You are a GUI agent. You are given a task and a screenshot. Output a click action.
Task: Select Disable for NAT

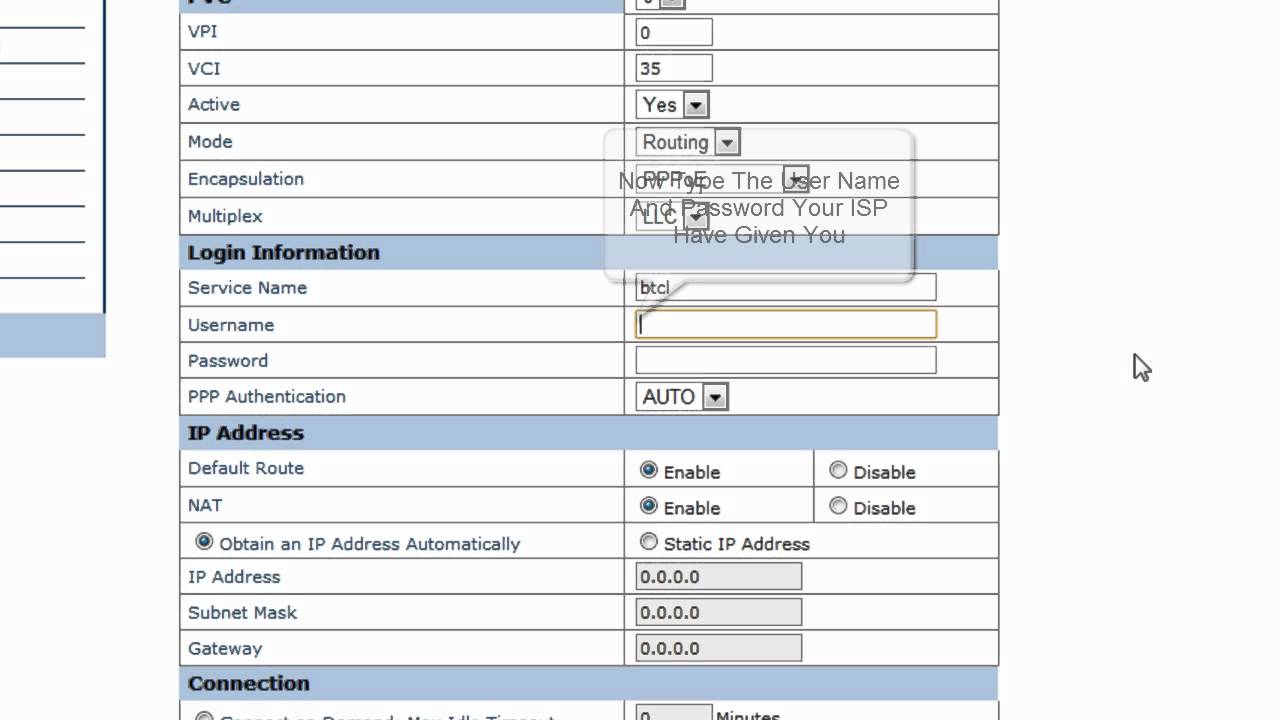coord(838,506)
